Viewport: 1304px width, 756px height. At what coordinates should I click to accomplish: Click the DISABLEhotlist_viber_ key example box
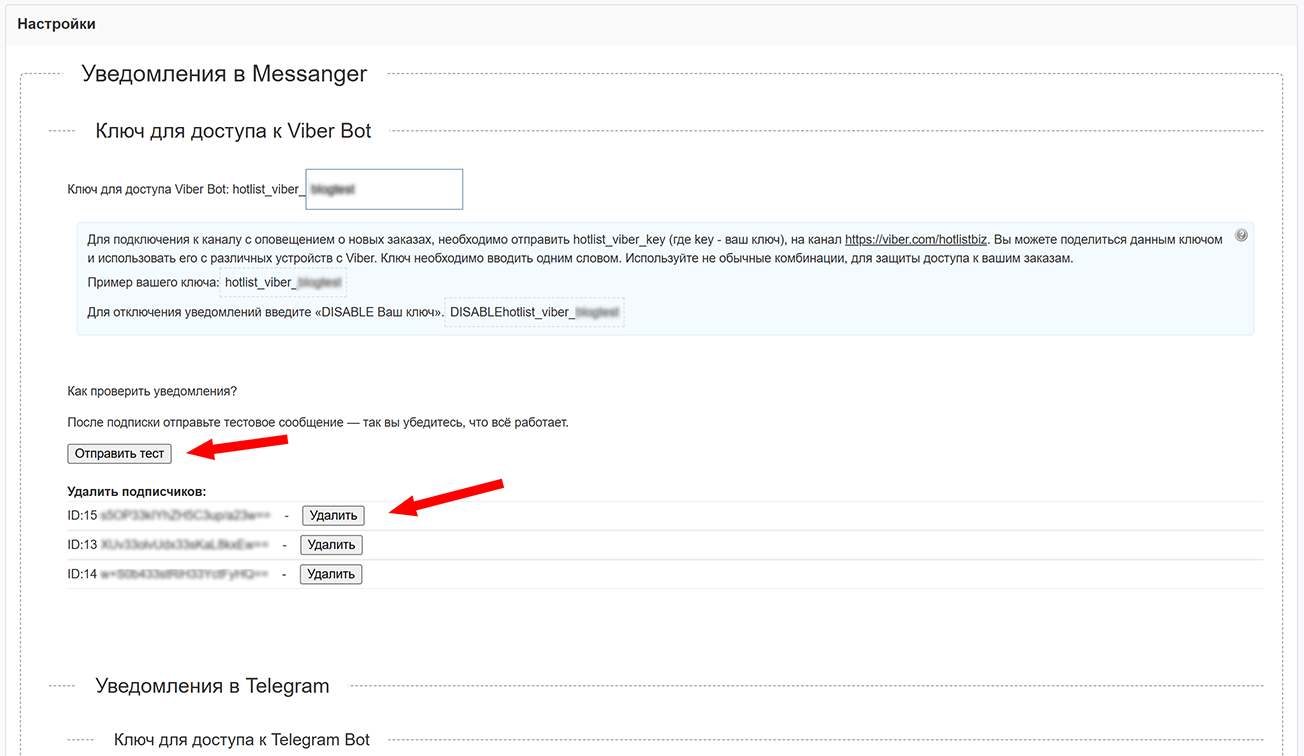pos(535,312)
